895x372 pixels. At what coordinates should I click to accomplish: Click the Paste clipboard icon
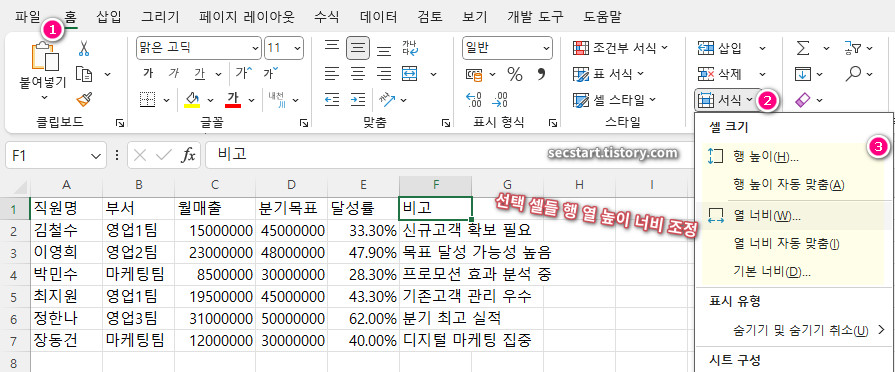45,56
